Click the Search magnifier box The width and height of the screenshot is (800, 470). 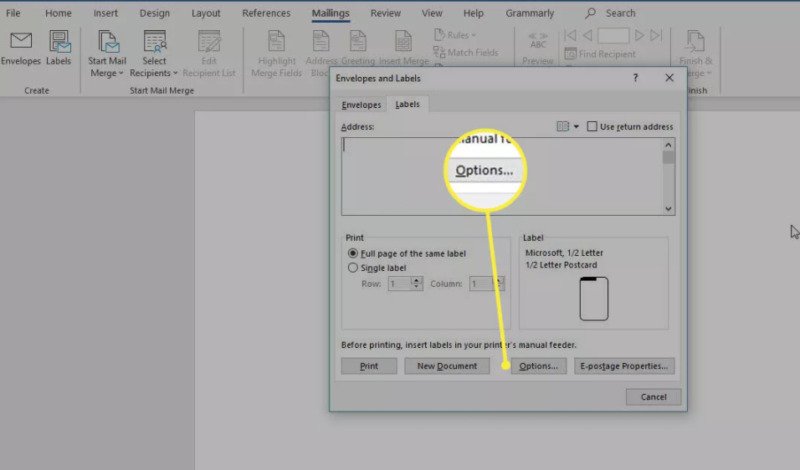pos(610,13)
